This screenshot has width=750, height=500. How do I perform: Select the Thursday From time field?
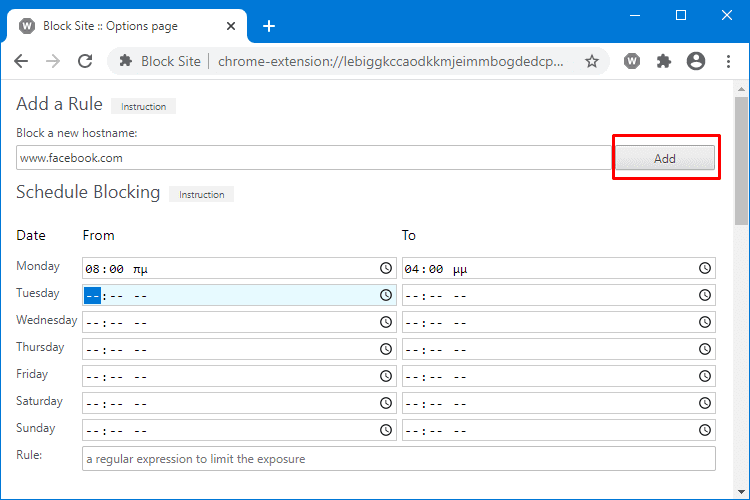239,349
